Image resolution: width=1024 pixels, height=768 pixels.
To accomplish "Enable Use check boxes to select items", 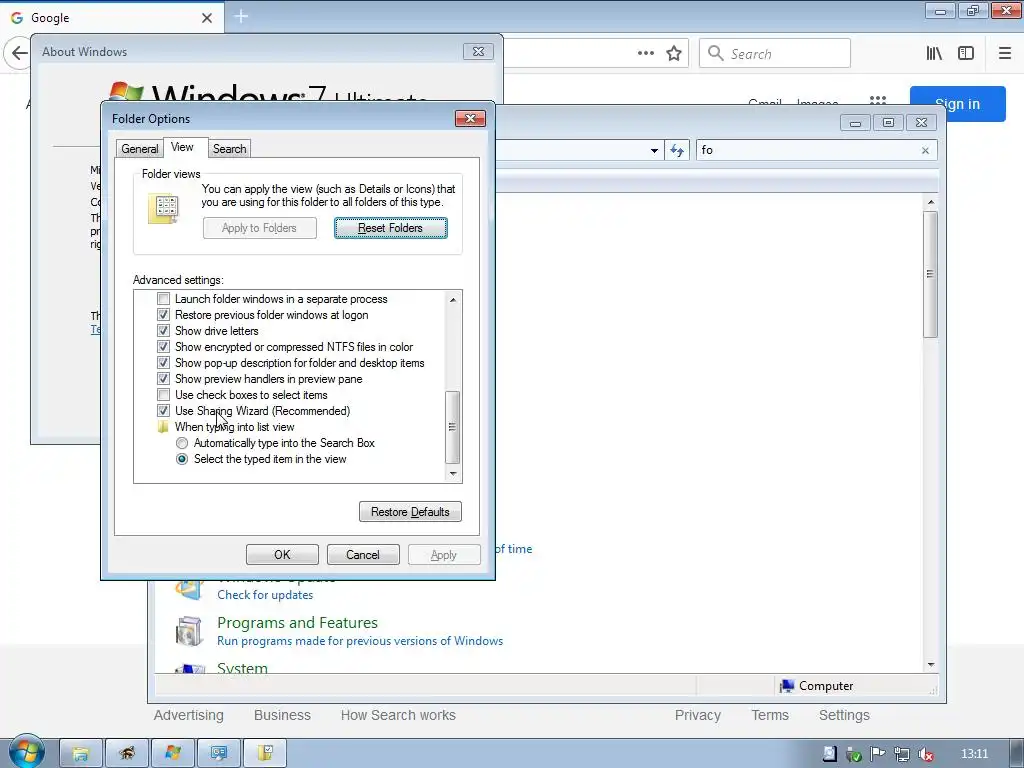I will click(x=163, y=395).
